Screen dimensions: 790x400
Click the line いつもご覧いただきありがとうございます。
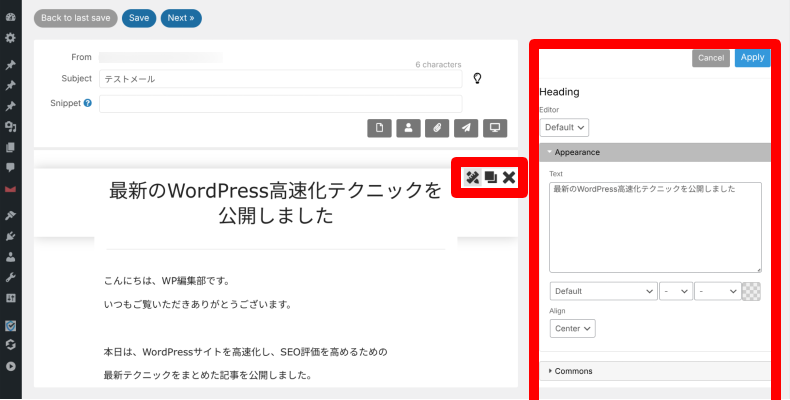pos(198,304)
